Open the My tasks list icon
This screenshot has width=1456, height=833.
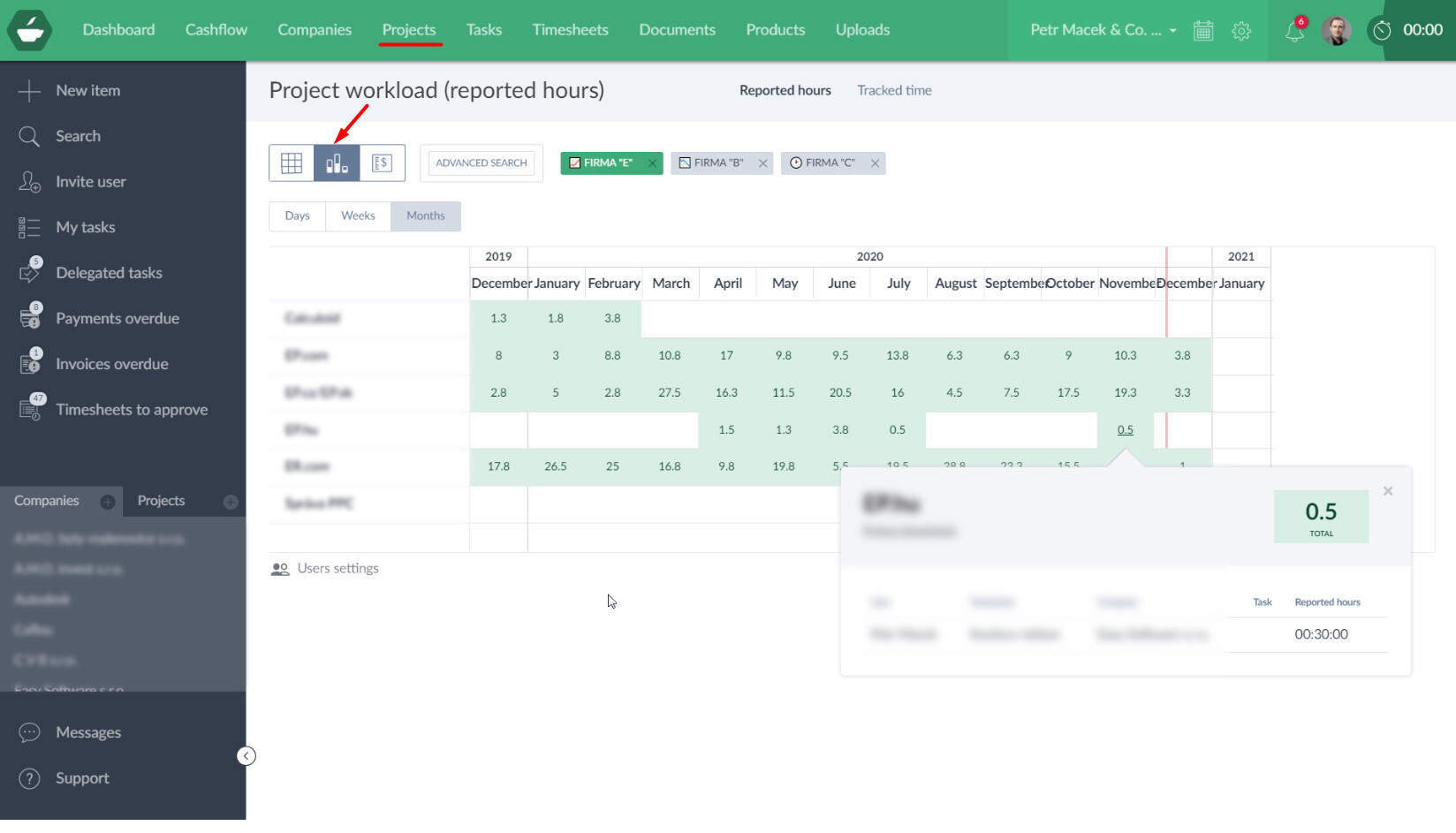pos(29,228)
